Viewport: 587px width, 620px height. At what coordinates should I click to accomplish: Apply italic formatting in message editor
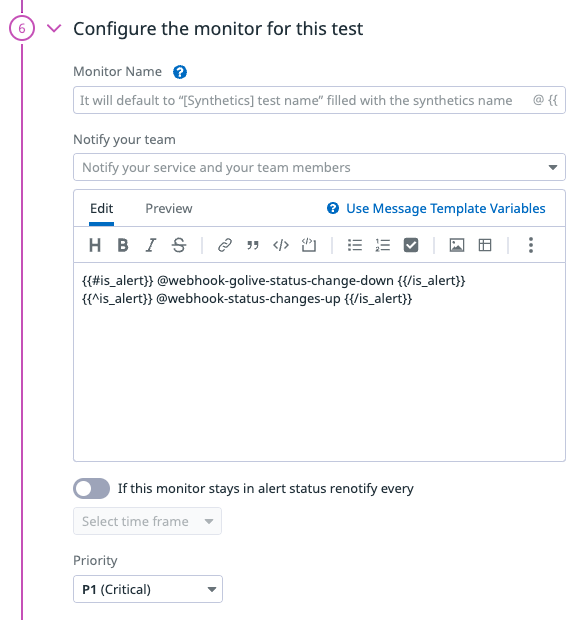tap(151, 245)
